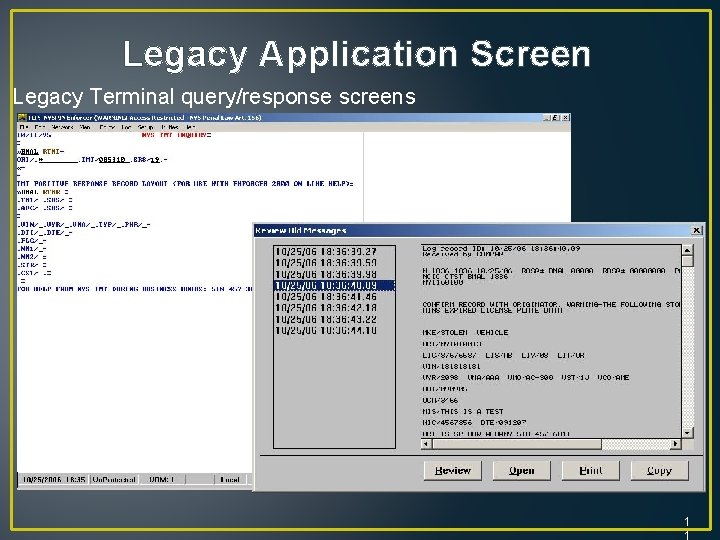Open the Setup menu in Enforcer window
The image size is (720, 540).
coord(146,127)
